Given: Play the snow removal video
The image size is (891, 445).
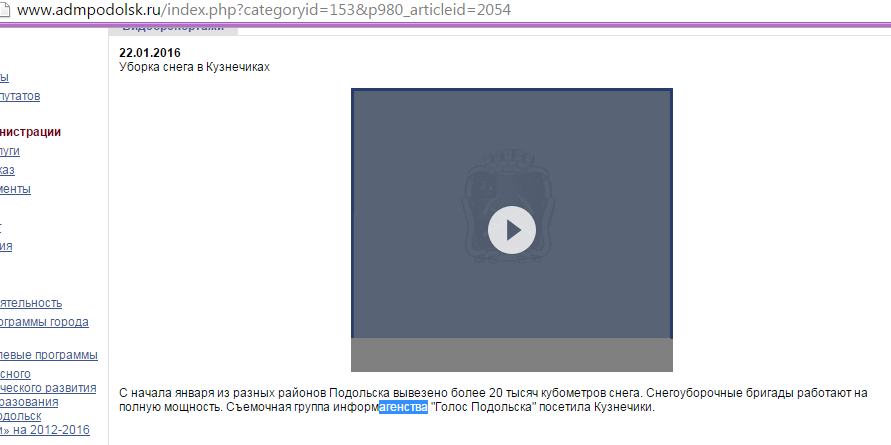Looking at the screenshot, I should tap(511, 230).
